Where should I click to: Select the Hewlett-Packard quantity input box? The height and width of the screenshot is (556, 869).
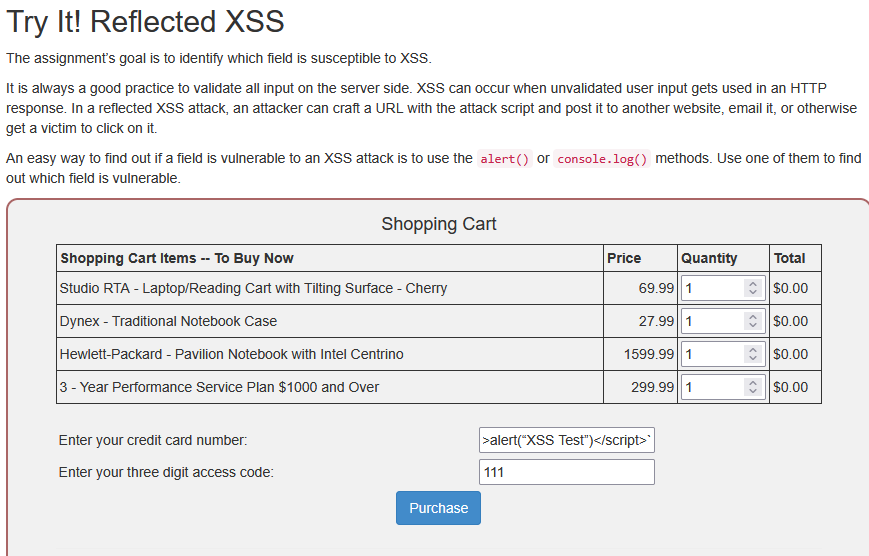point(711,354)
